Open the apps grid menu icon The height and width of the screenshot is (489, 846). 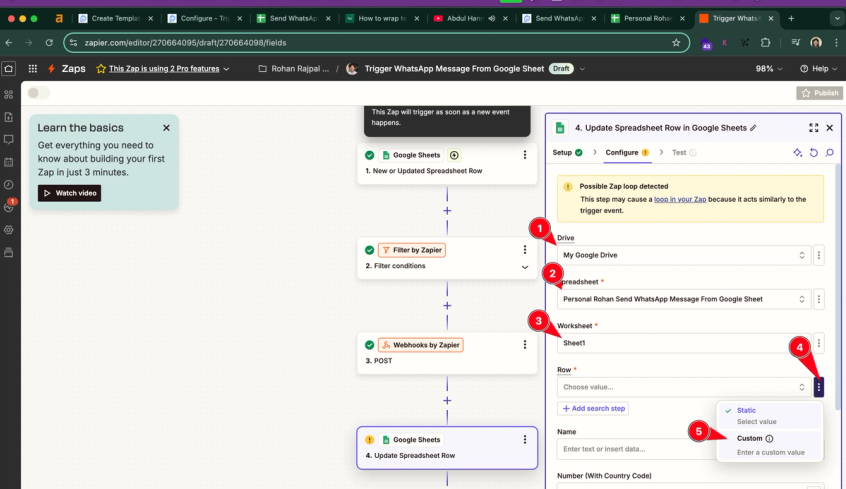point(32,69)
